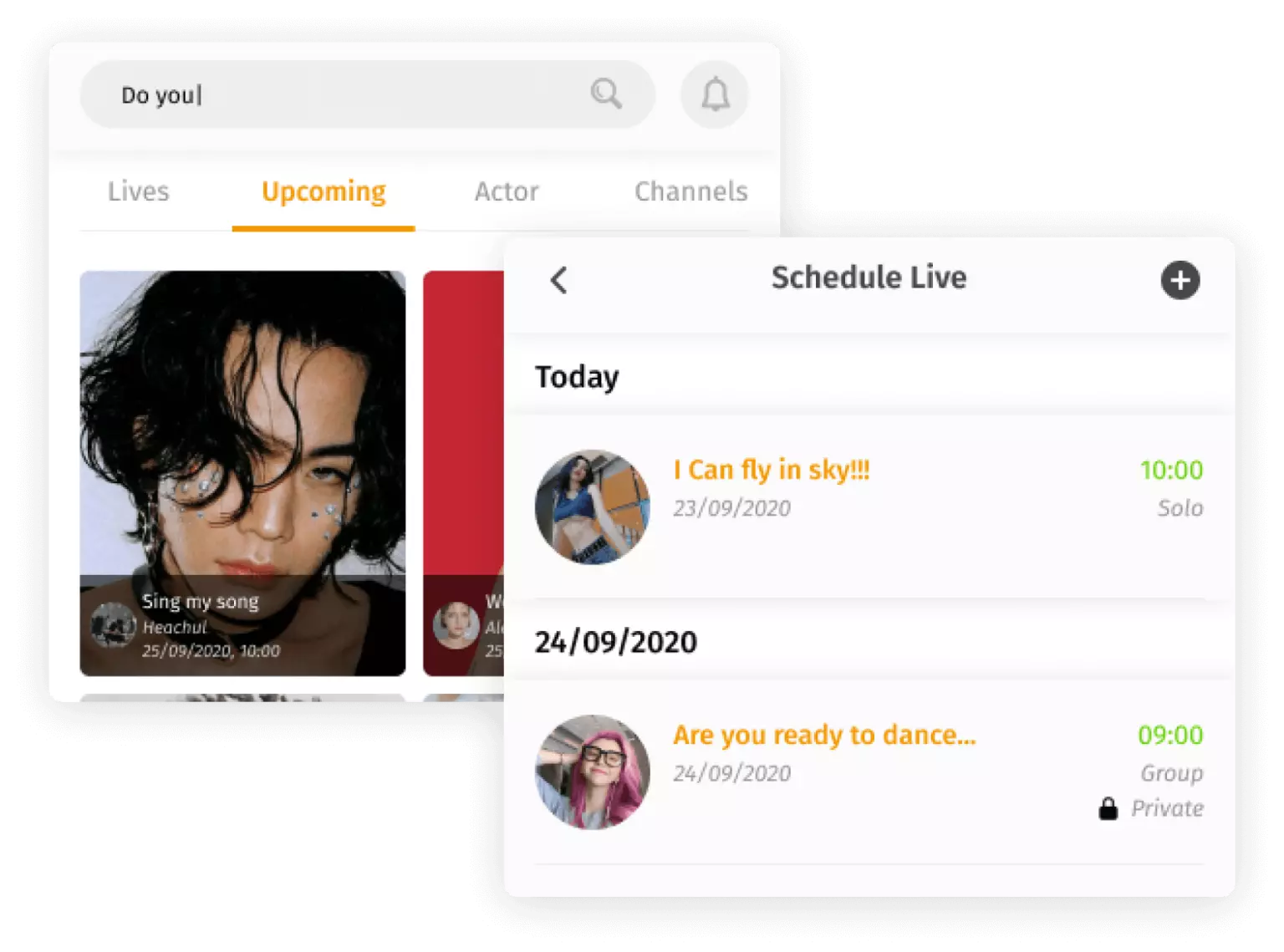The image size is (1284, 952).
Task: Click the small avatar on red card
Action: click(456, 625)
